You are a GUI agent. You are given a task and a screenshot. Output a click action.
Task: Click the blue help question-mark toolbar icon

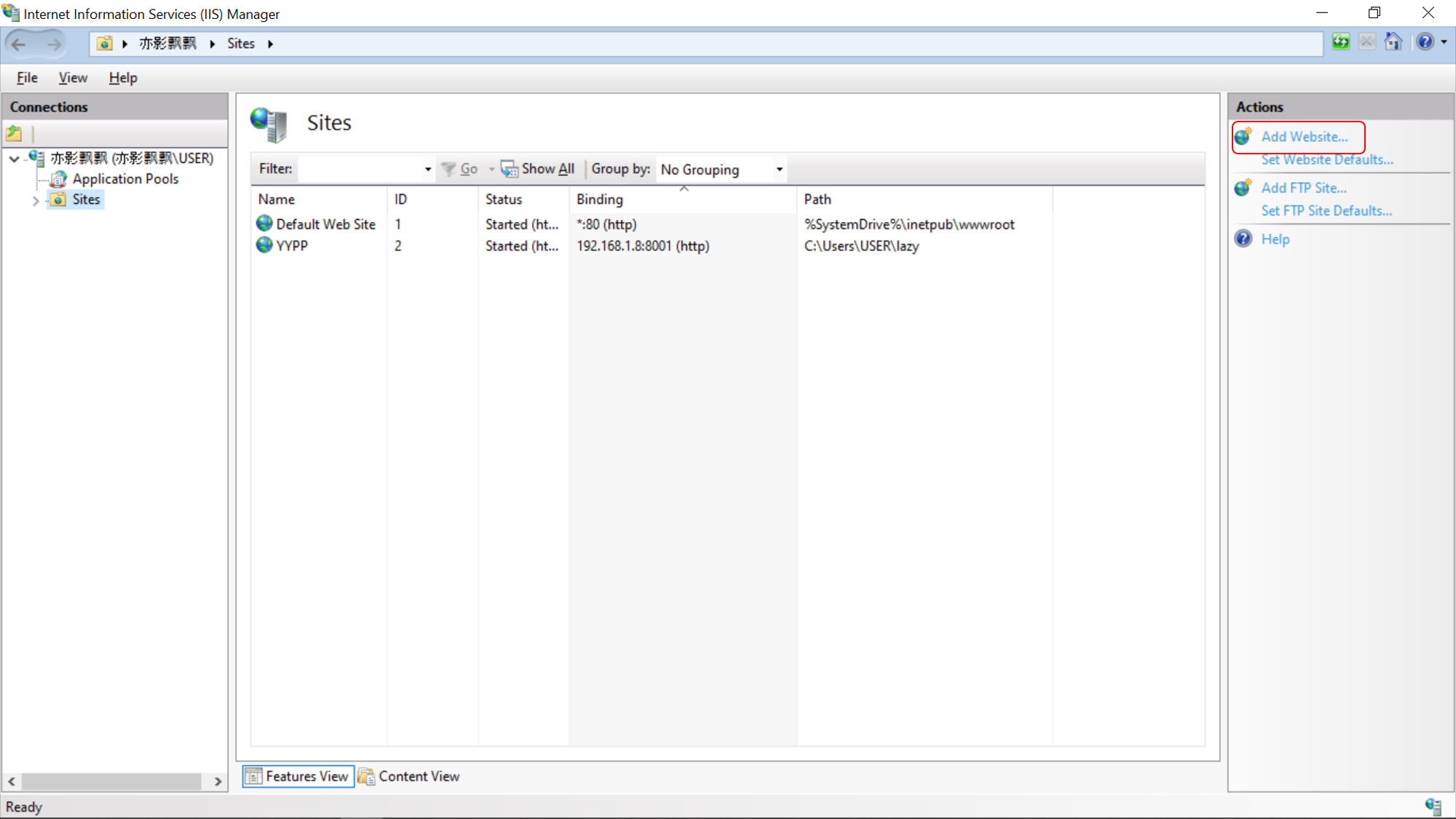pyautogui.click(x=1425, y=42)
